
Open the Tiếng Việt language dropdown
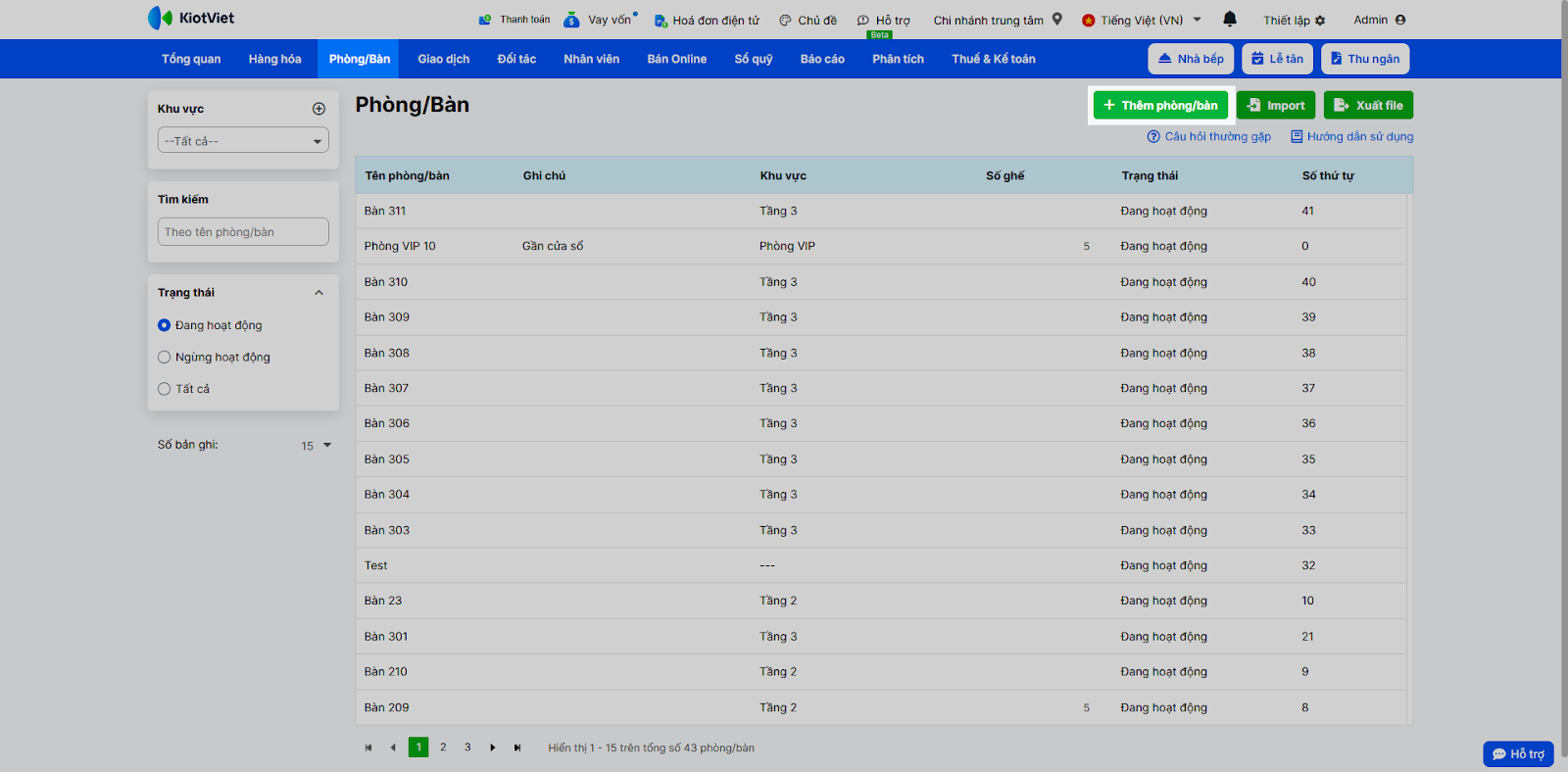click(1142, 20)
